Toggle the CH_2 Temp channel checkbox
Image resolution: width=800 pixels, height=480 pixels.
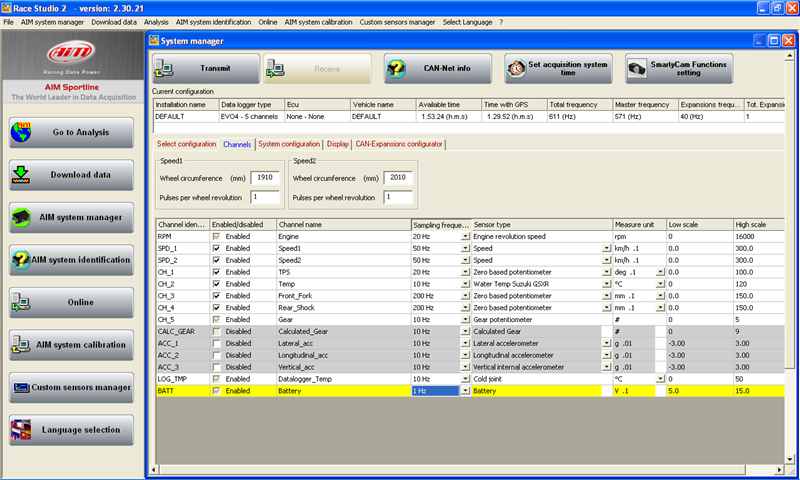pyautogui.click(x=216, y=284)
